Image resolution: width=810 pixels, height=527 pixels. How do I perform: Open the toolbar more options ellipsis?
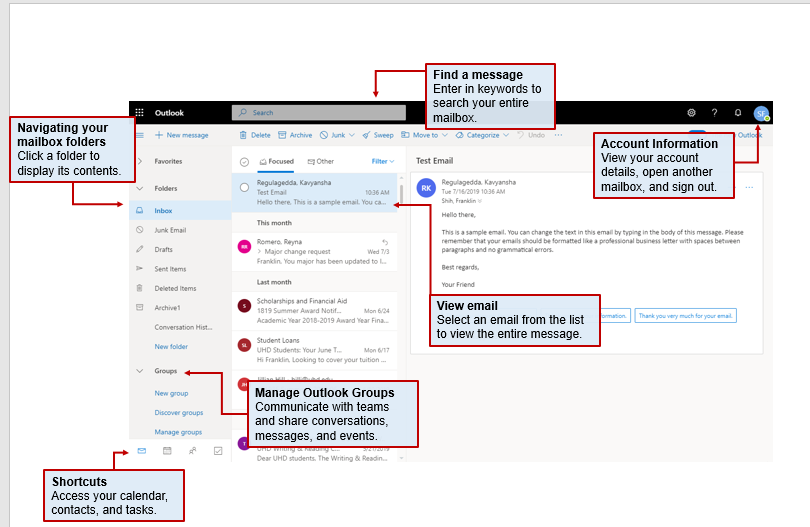point(558,135)
